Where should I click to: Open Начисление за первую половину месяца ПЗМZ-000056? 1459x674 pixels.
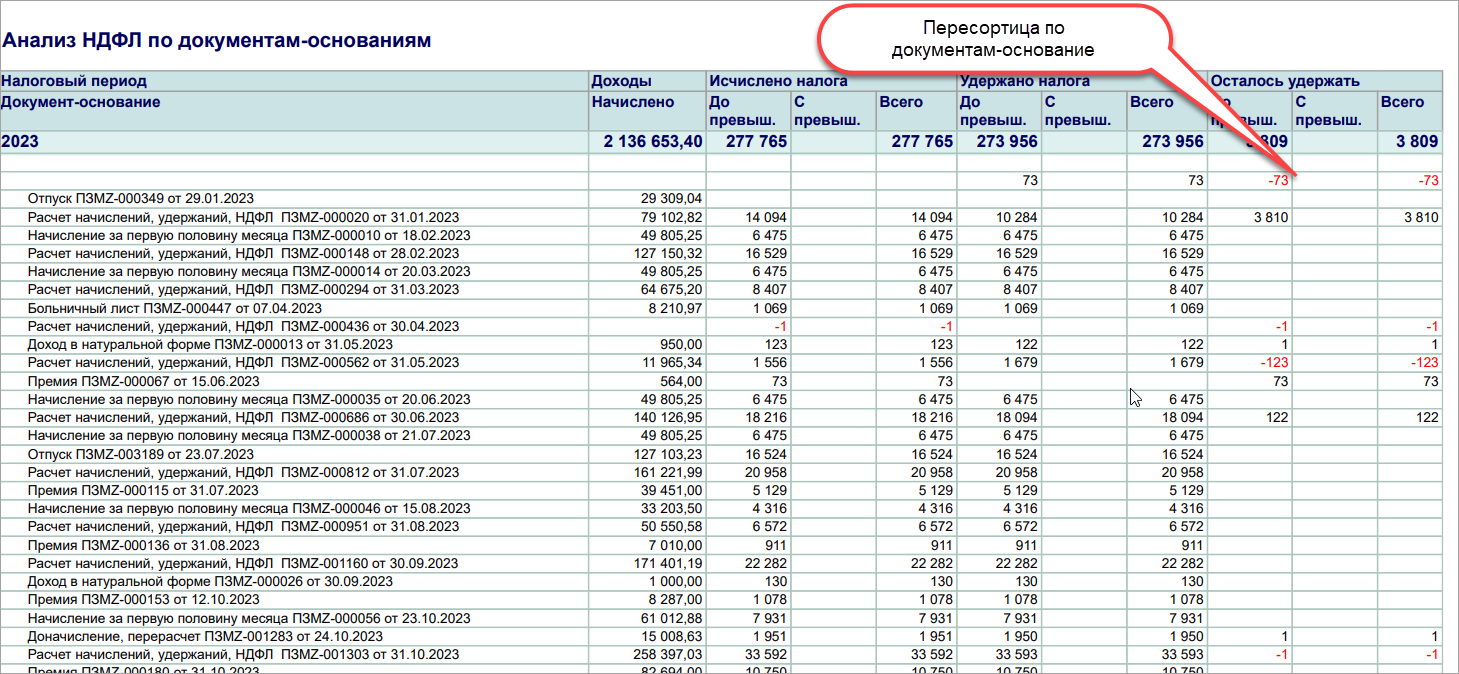point(249,618)
